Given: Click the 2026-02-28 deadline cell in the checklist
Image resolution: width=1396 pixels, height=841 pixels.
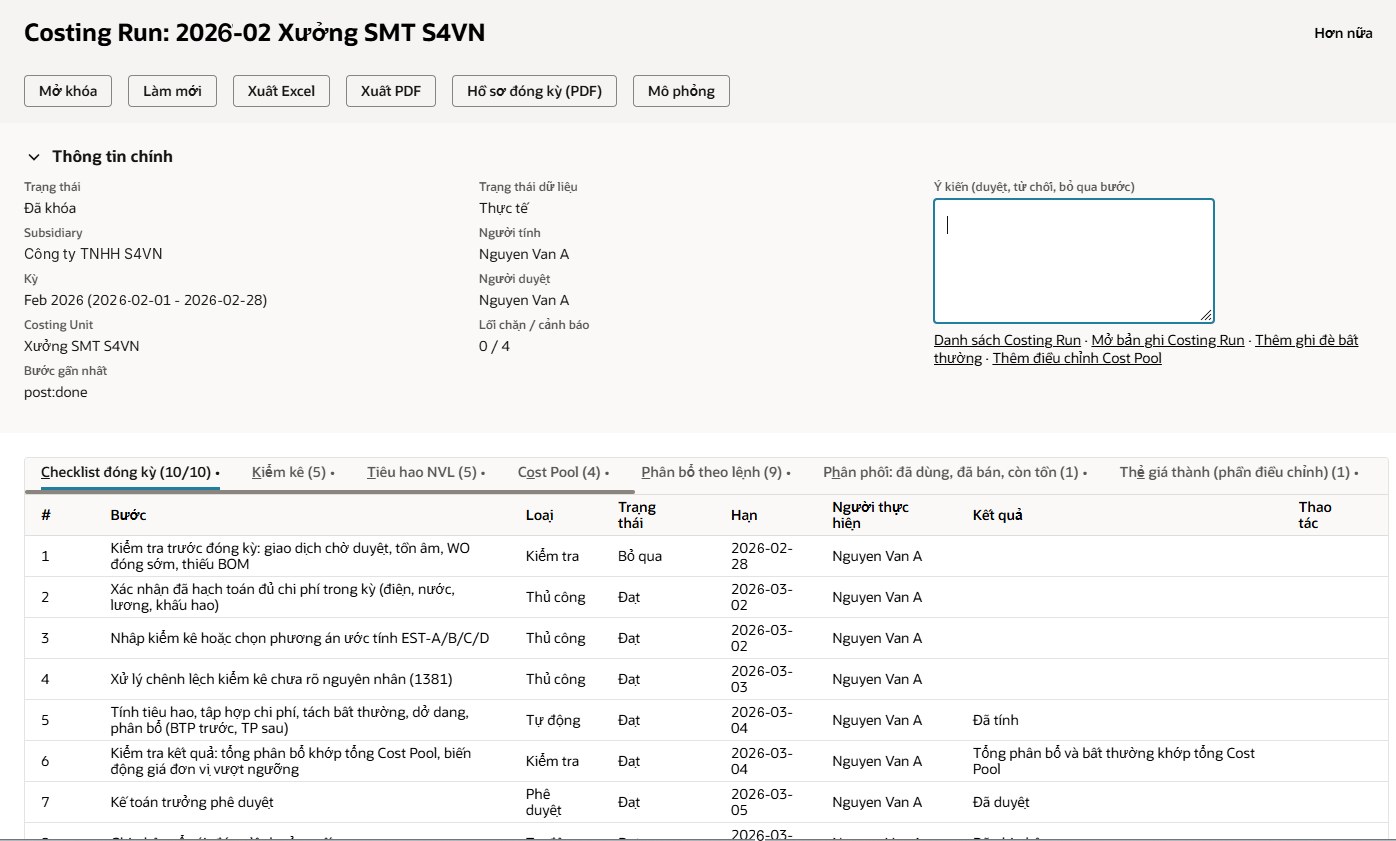Looking at the screenshot, I should [x=762, y=556].
